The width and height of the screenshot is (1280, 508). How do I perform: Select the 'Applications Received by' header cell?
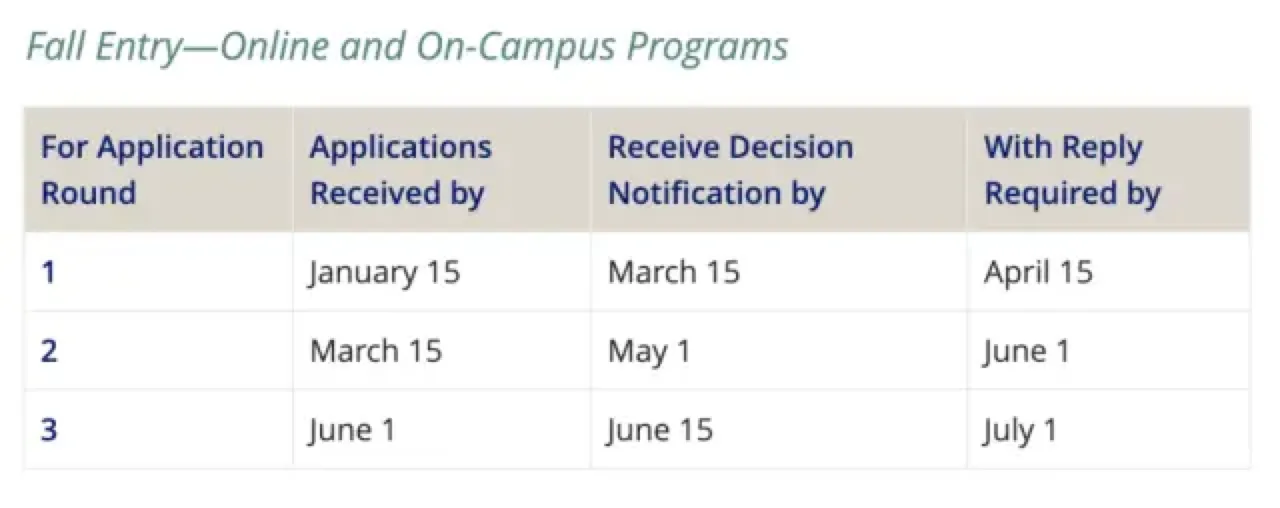point(400,169)
